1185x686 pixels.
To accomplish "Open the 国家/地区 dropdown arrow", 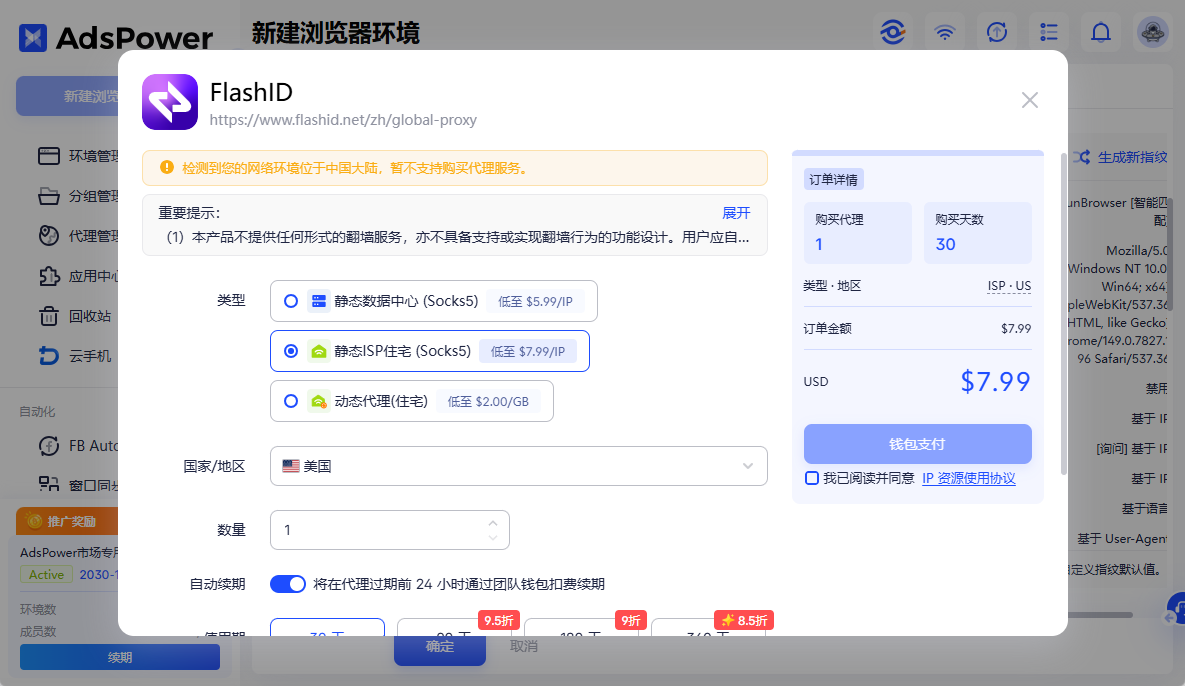I will pyautogui.click(x=747, y=466).
